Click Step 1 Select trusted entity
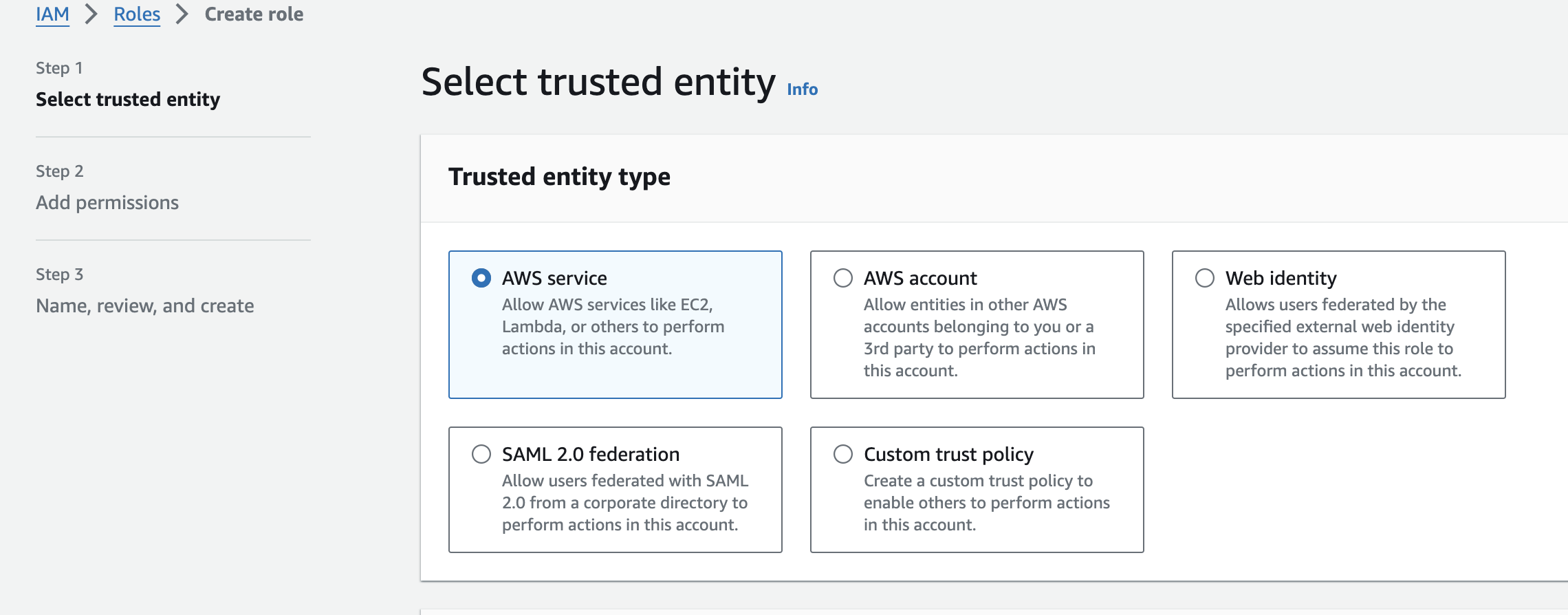 point(128,100)
